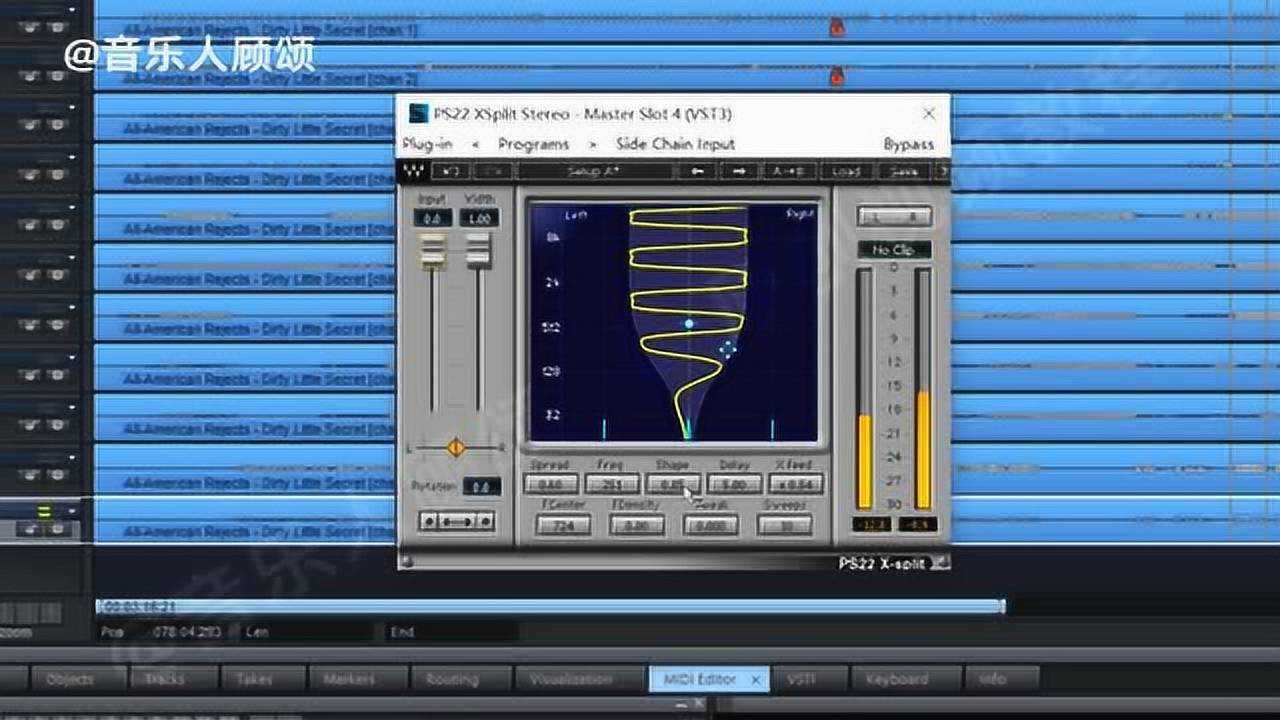Close the MIDI Editor tab

(x=756, y=679)
